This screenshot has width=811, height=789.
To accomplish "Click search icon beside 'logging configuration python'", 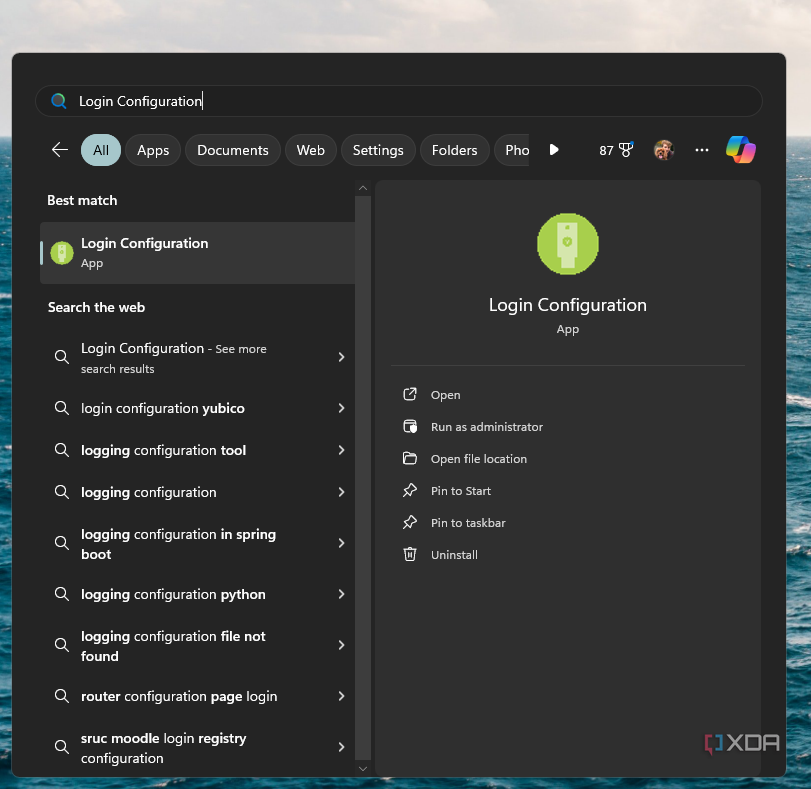I will (x=62, y=594).
